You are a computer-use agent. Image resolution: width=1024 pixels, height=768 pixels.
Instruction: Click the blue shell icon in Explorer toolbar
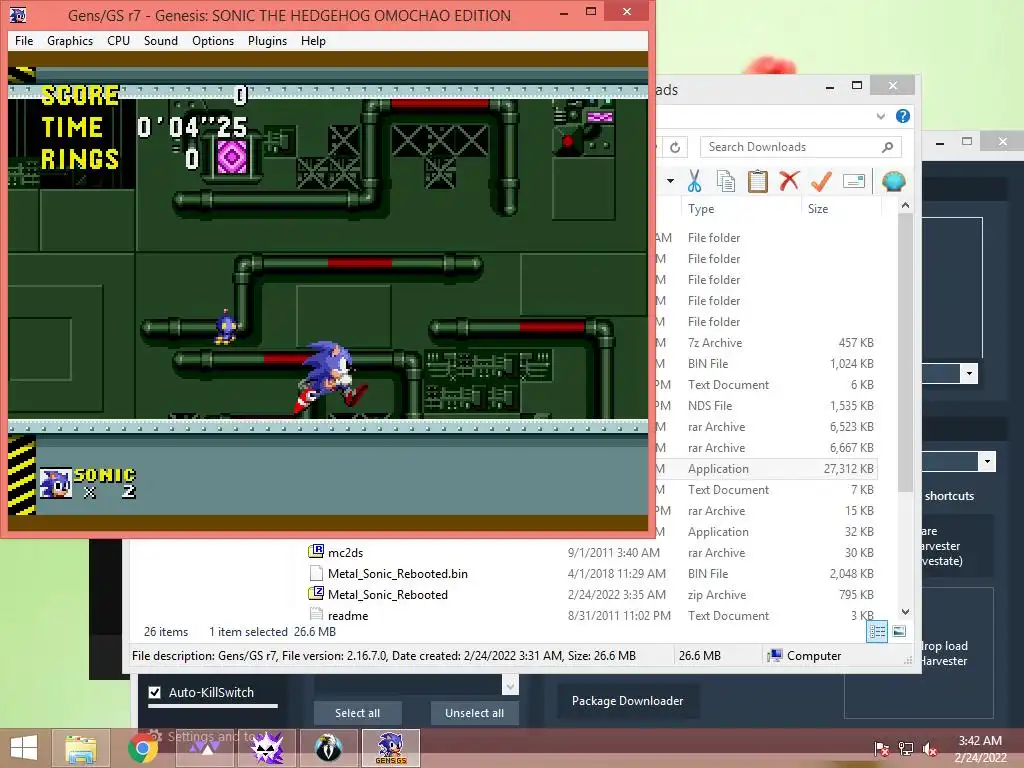893,181
